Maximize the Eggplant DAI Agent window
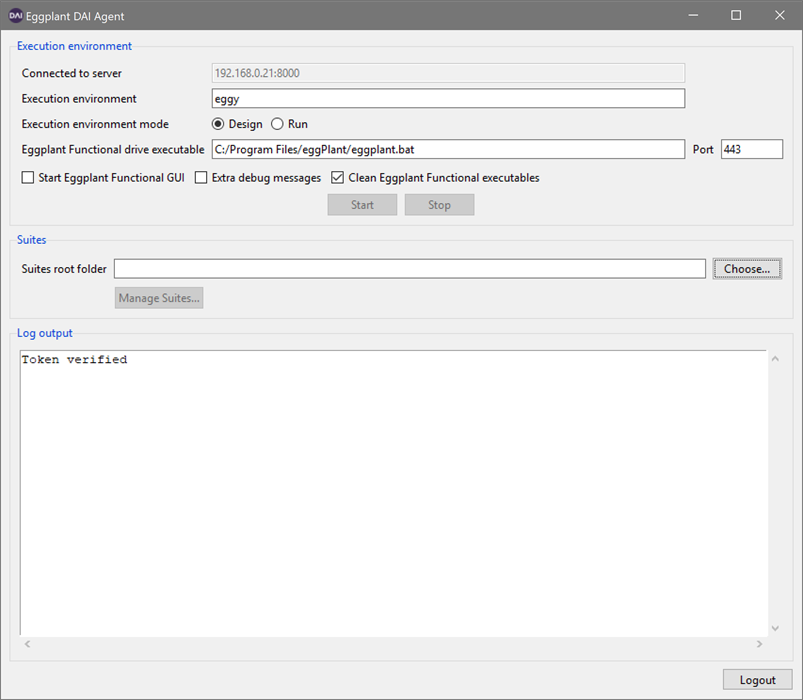The height and width of the screenshot is (700, 803). (736, 15)
